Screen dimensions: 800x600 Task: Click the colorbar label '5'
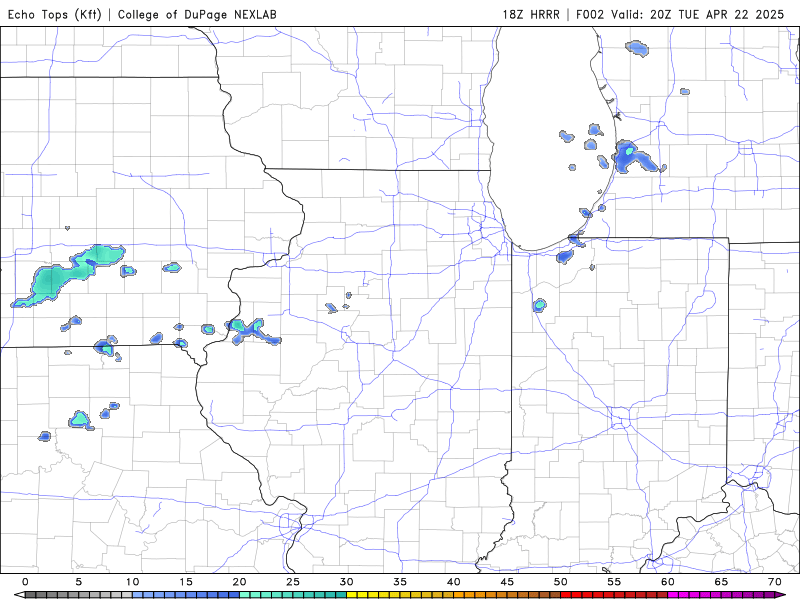79,582
